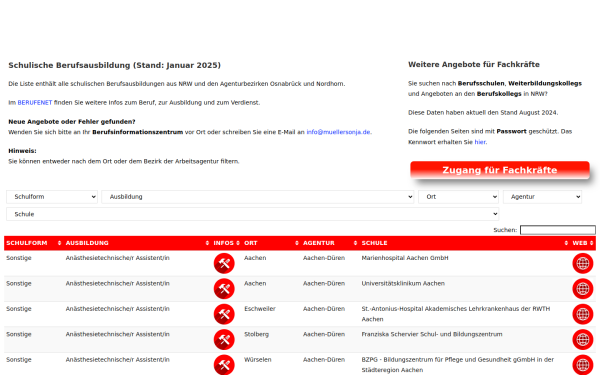Open website globe for Marienhospital Aachen GmbH
The width and height of the screenshot is (600, 375).
coord(583,263)
